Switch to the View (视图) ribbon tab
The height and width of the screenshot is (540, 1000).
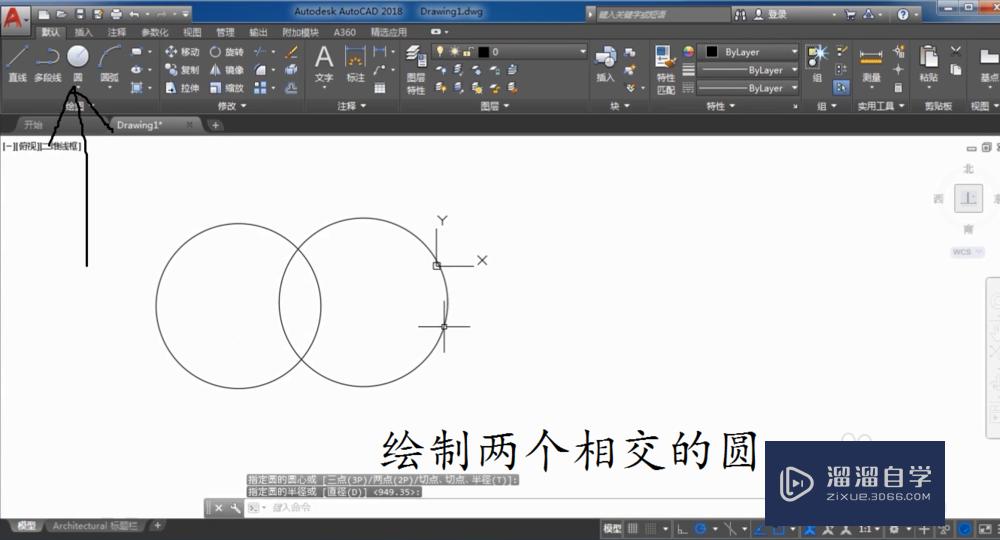pyautogui.click(x=192, y=32)
